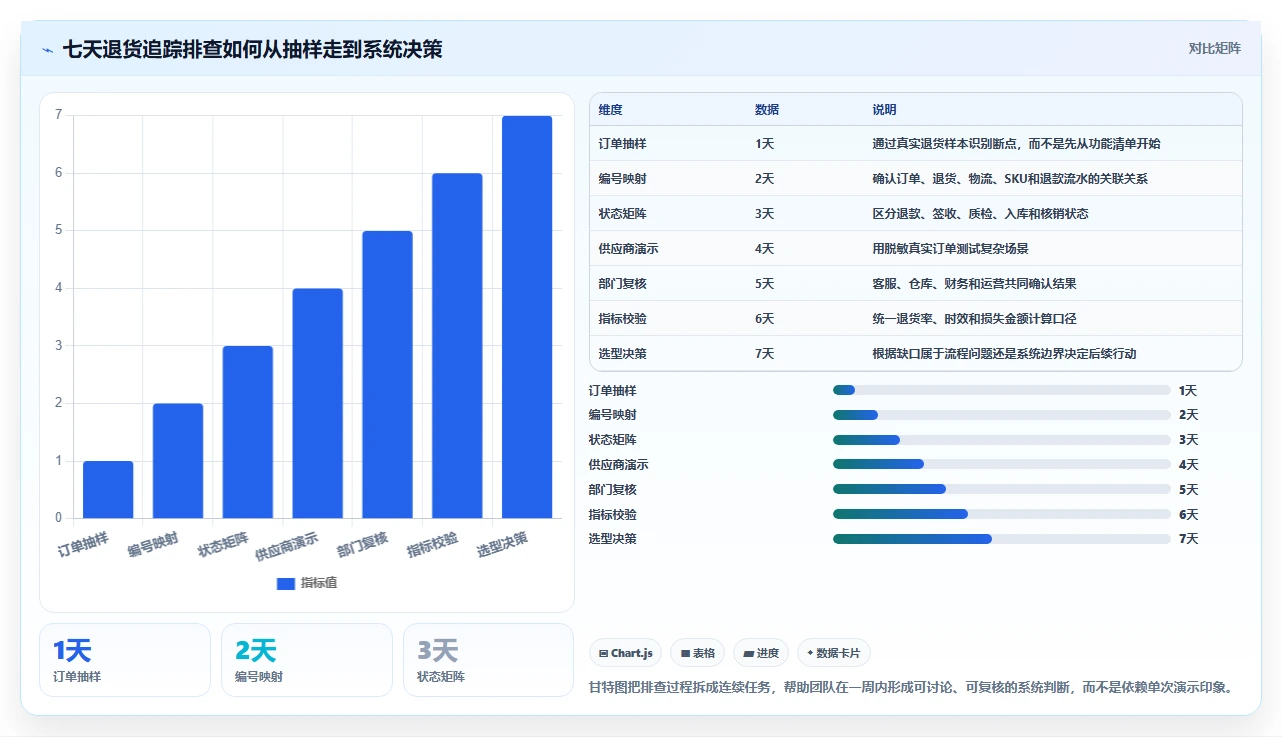Image resolution: width=1282 pixels, height=737 pixels.
Task: Click the 状态矩阵 progress bar
Action: 1001,440
